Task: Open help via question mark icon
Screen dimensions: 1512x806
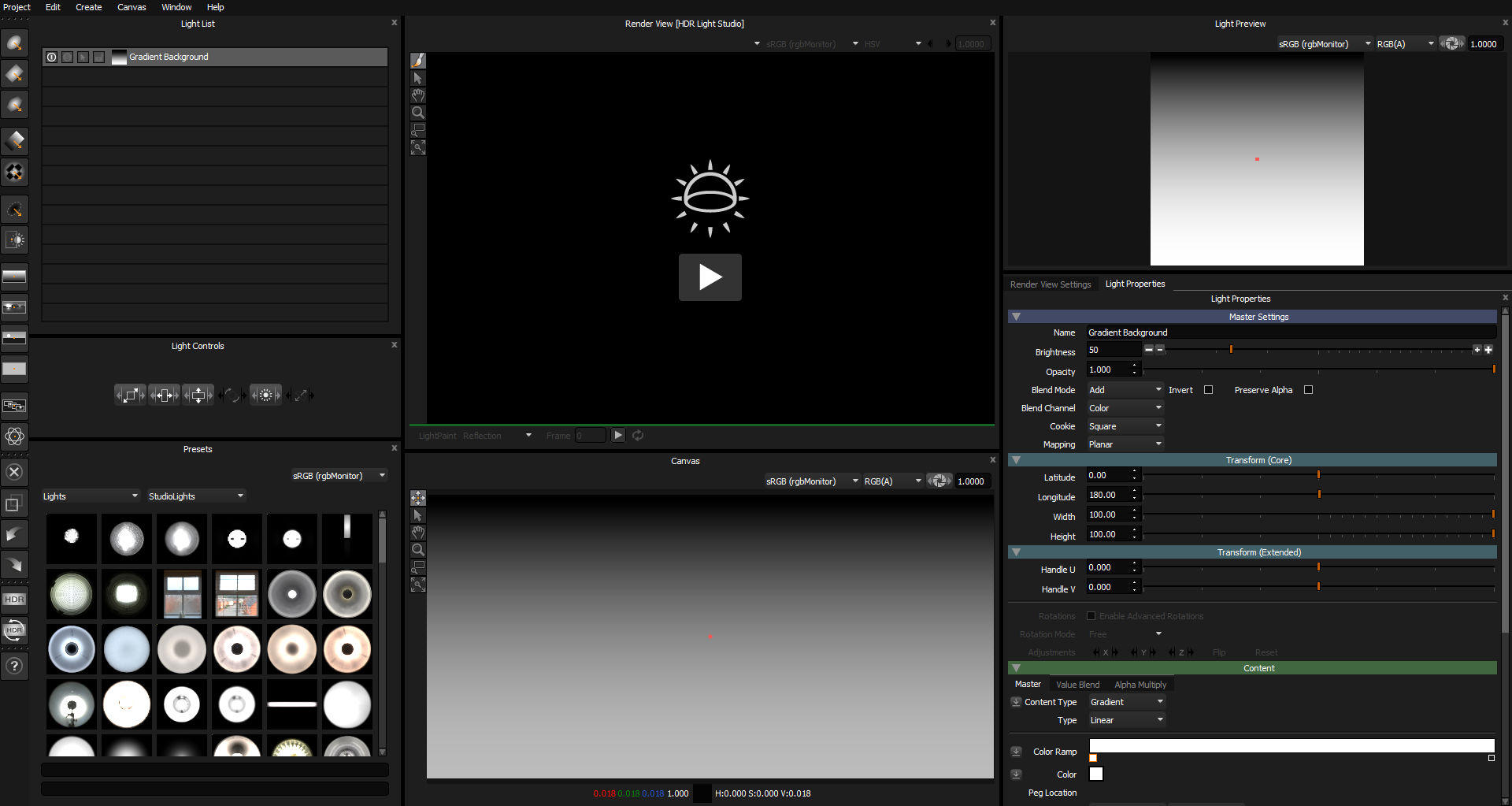Action: (14, 666)
